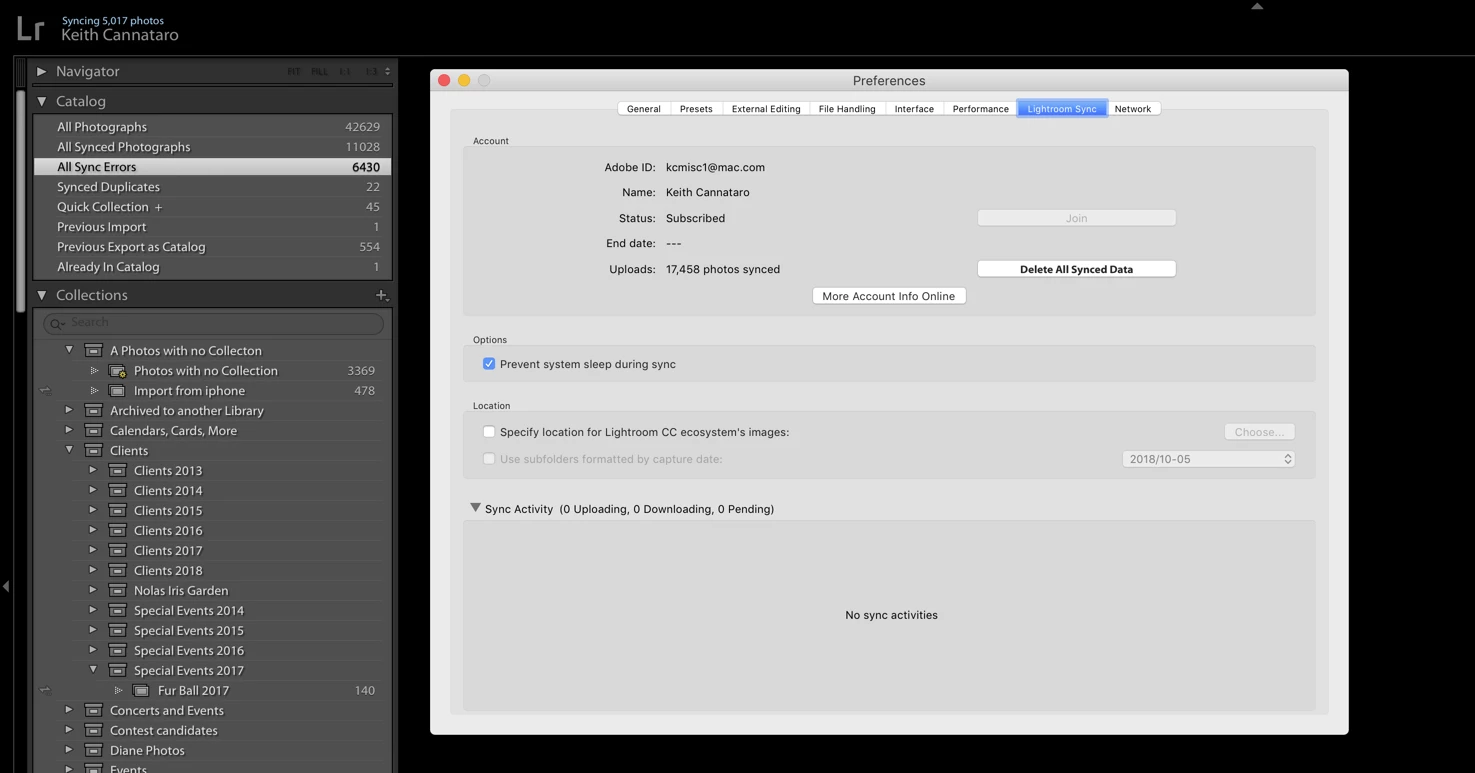The image size is (1475, 773).
Task: Select the Lightroom Sync tab
Action: pyautogui.click(x=1062, y=109)
